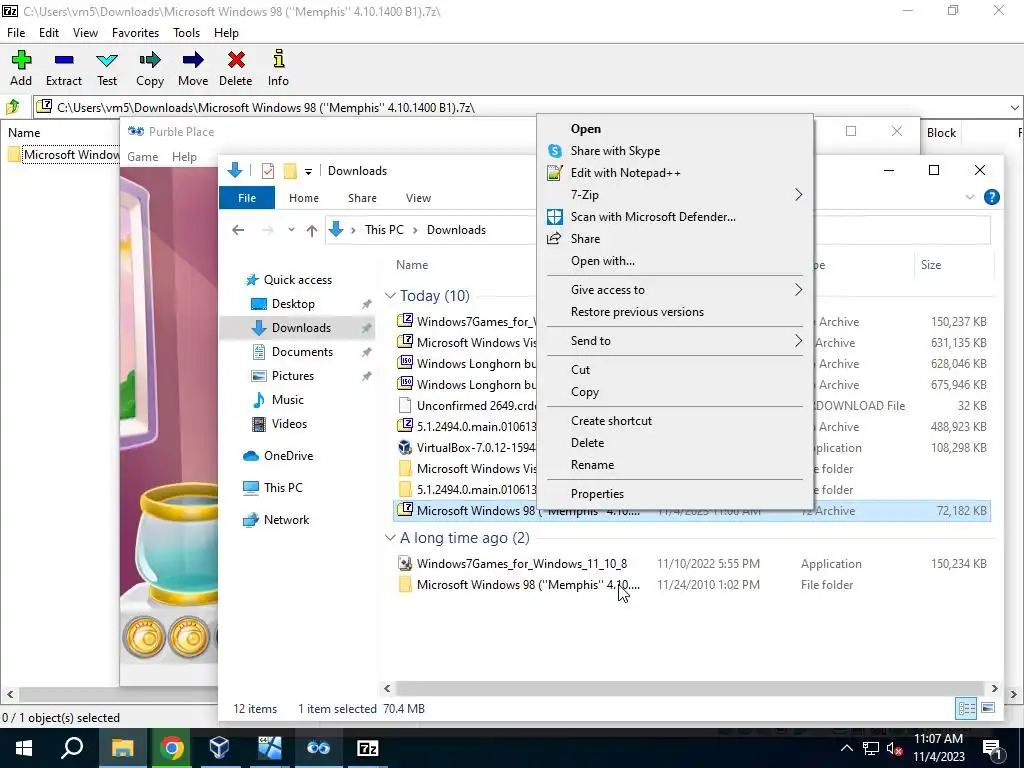Click the Move toolbar icon in 7-Zip
Screen dimensions: 1024x768
(x=193, y=68)
